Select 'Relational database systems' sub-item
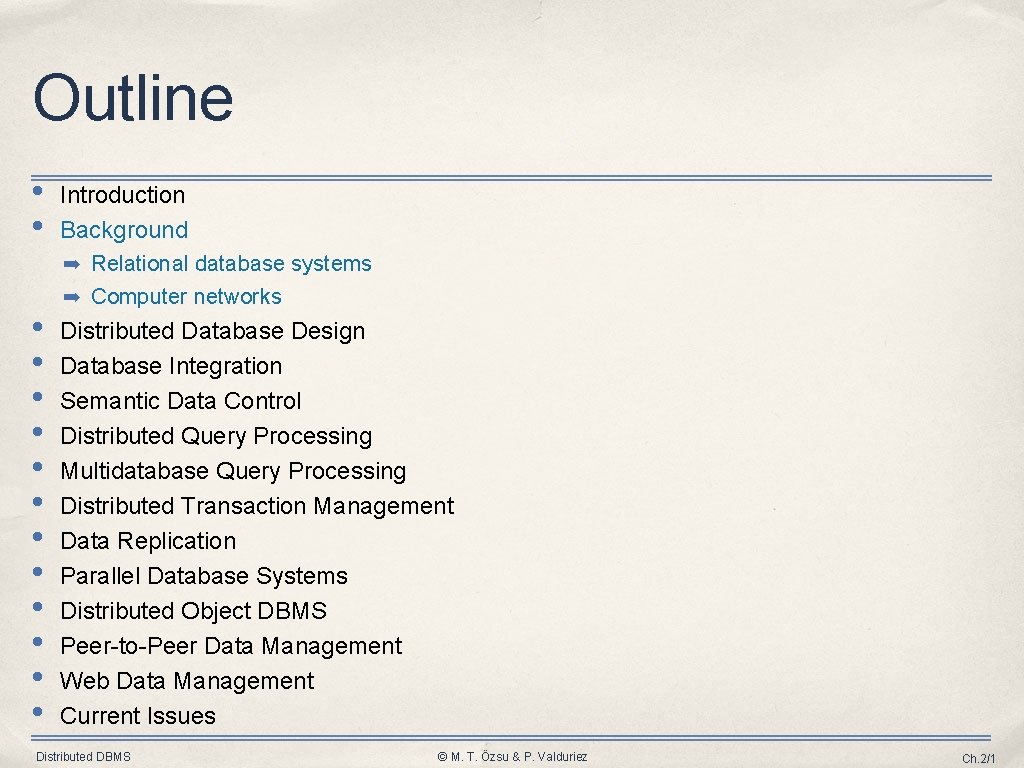The image size is (1024, 768). (x=231, y=264)
